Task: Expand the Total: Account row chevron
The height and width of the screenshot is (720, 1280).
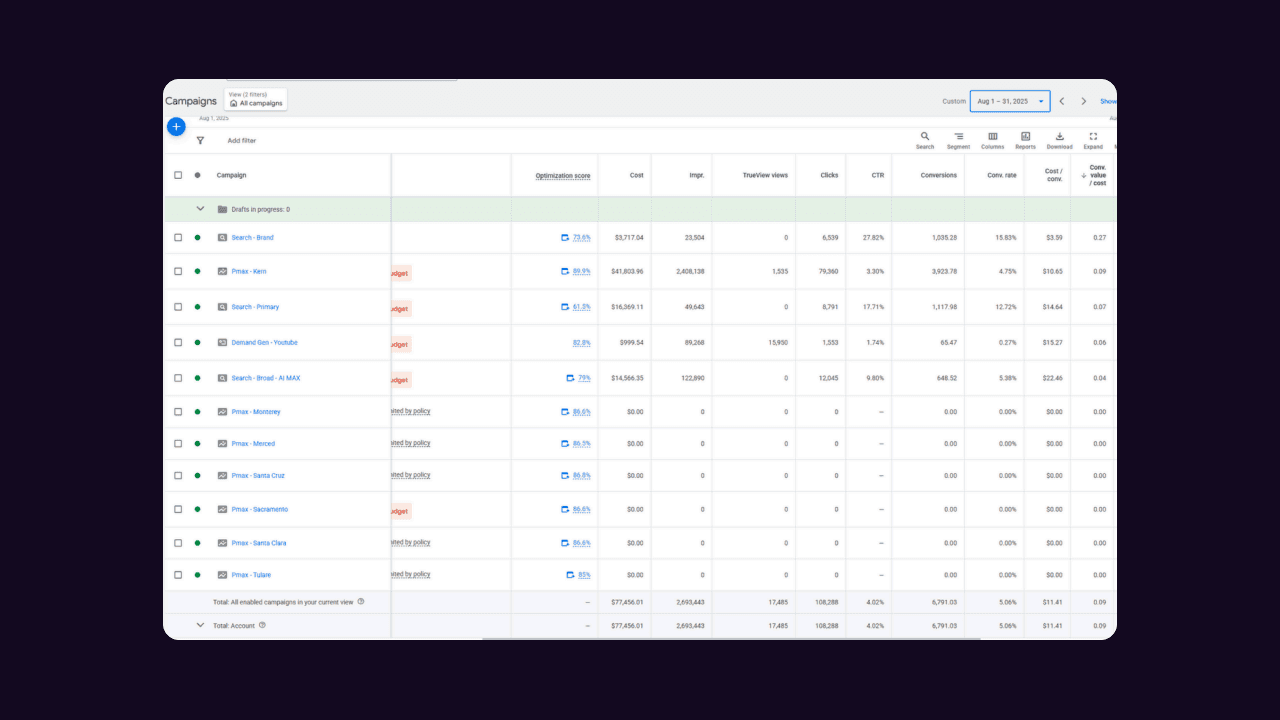Action: [200, 625]
